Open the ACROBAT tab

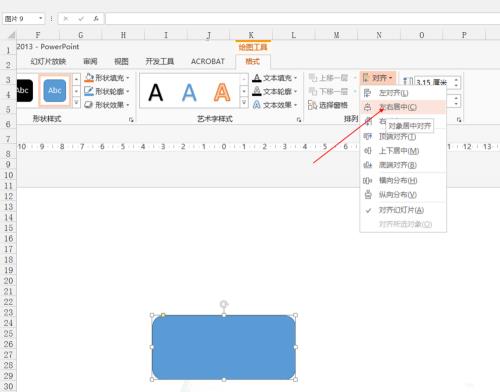(x=208, y=61)
